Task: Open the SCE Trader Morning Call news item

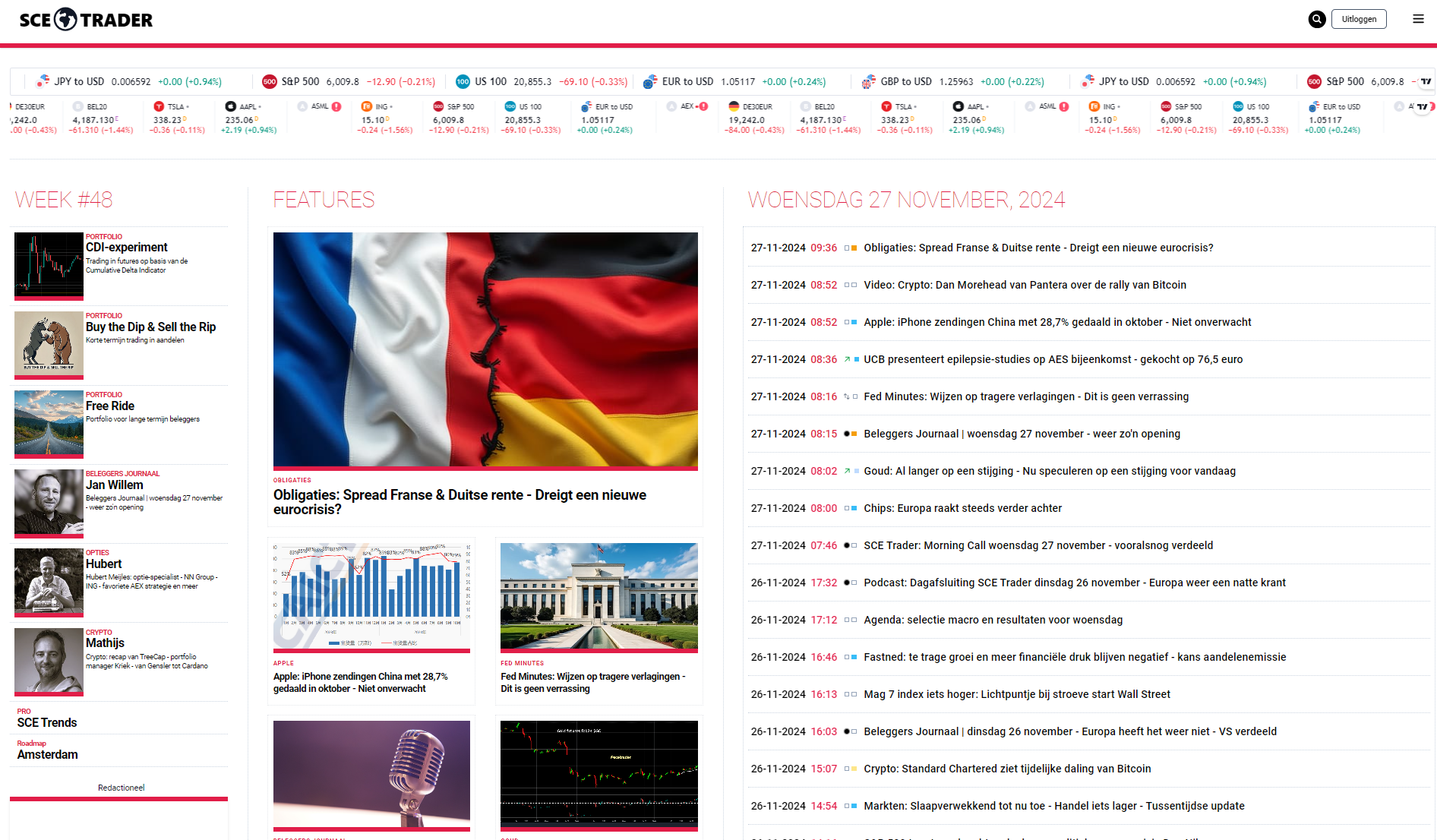Action: pos(1038,546)
